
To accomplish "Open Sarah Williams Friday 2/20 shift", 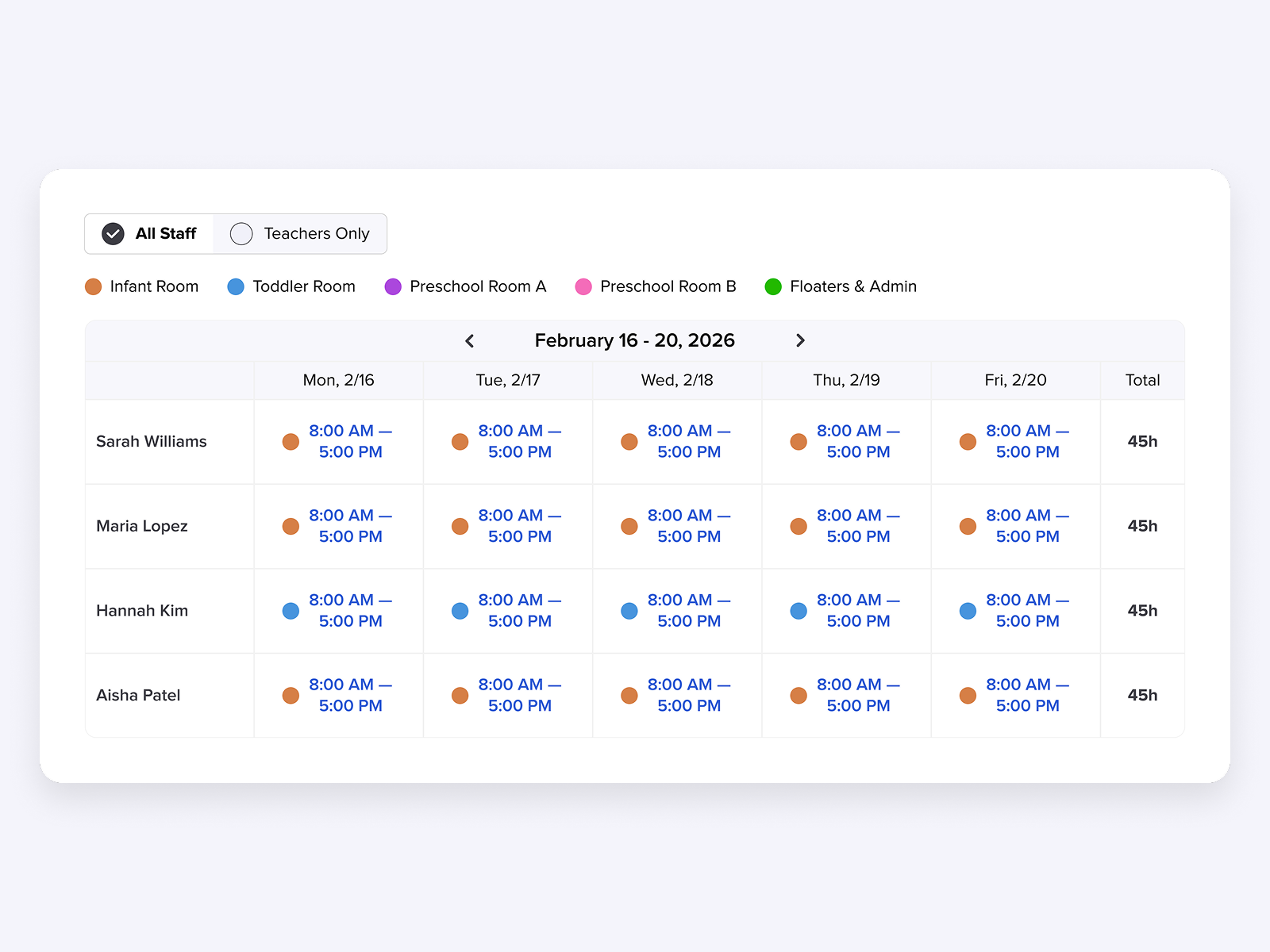I will pos(1016,441).
